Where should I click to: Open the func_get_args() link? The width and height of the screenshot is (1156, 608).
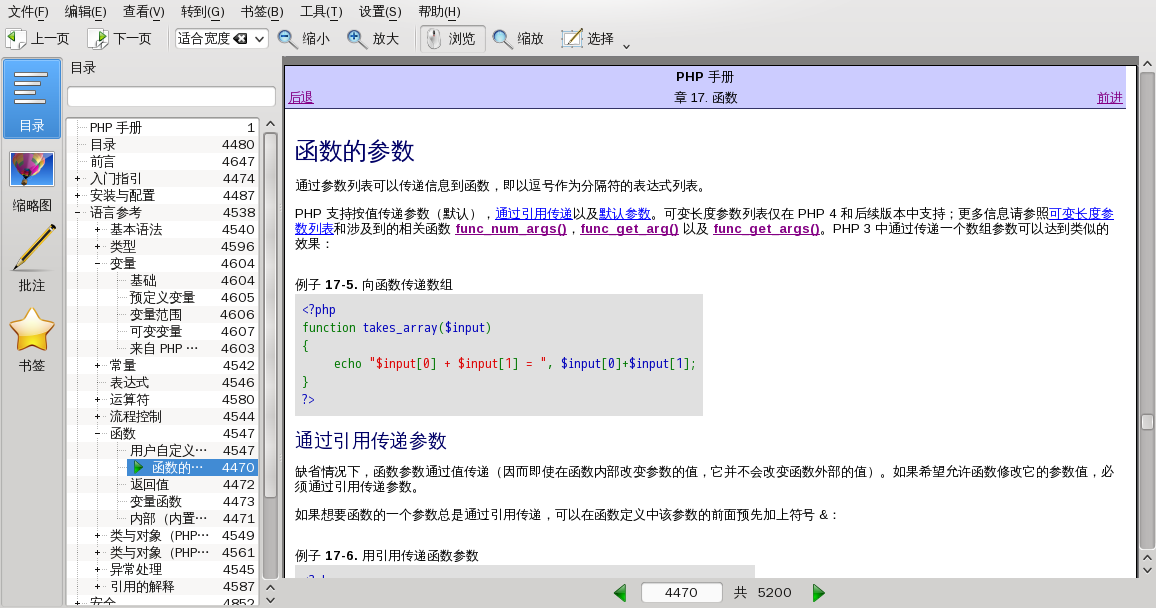coord(766,229)
